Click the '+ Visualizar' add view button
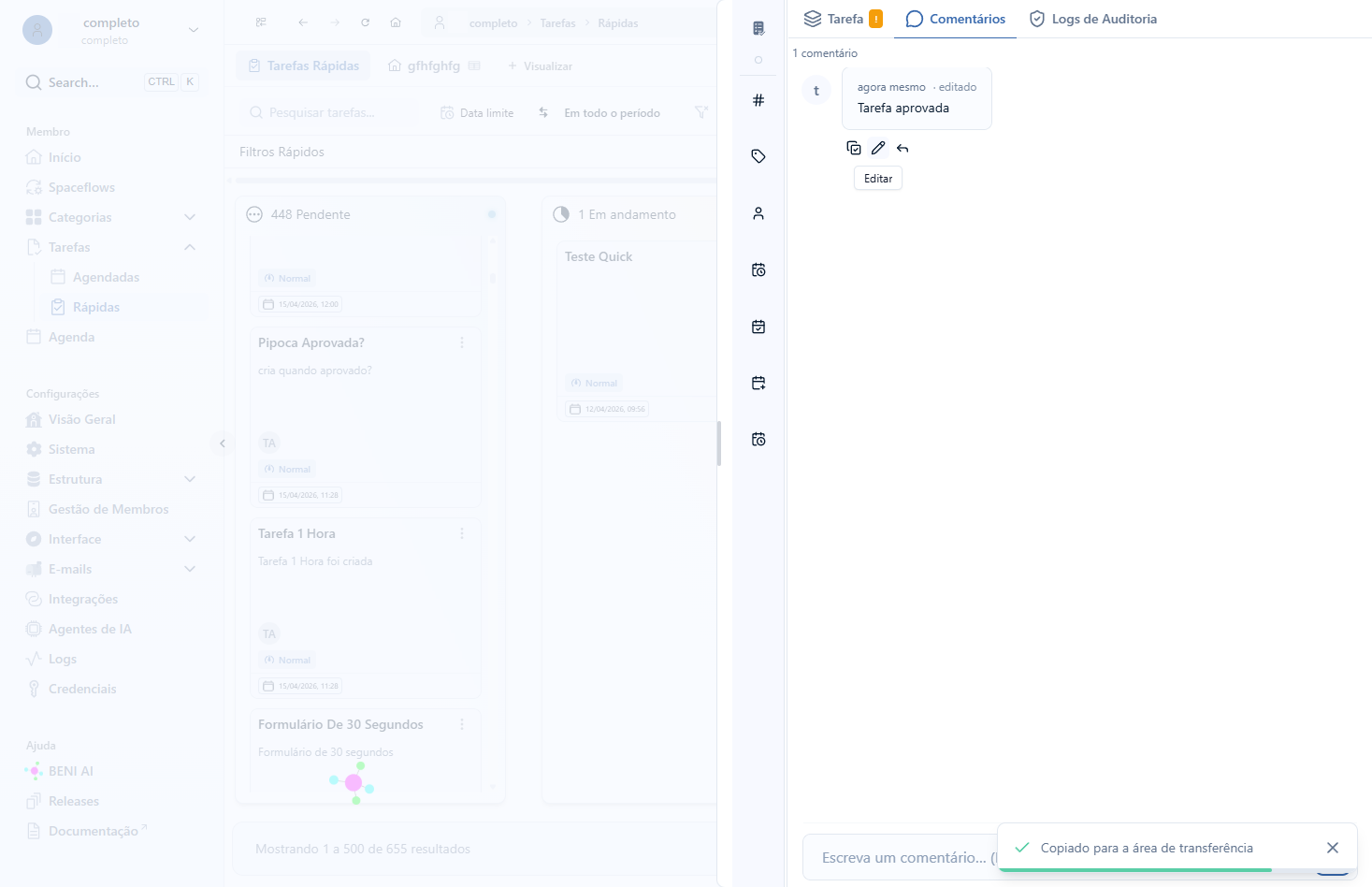1372x887 pixels. coord(540,65)
